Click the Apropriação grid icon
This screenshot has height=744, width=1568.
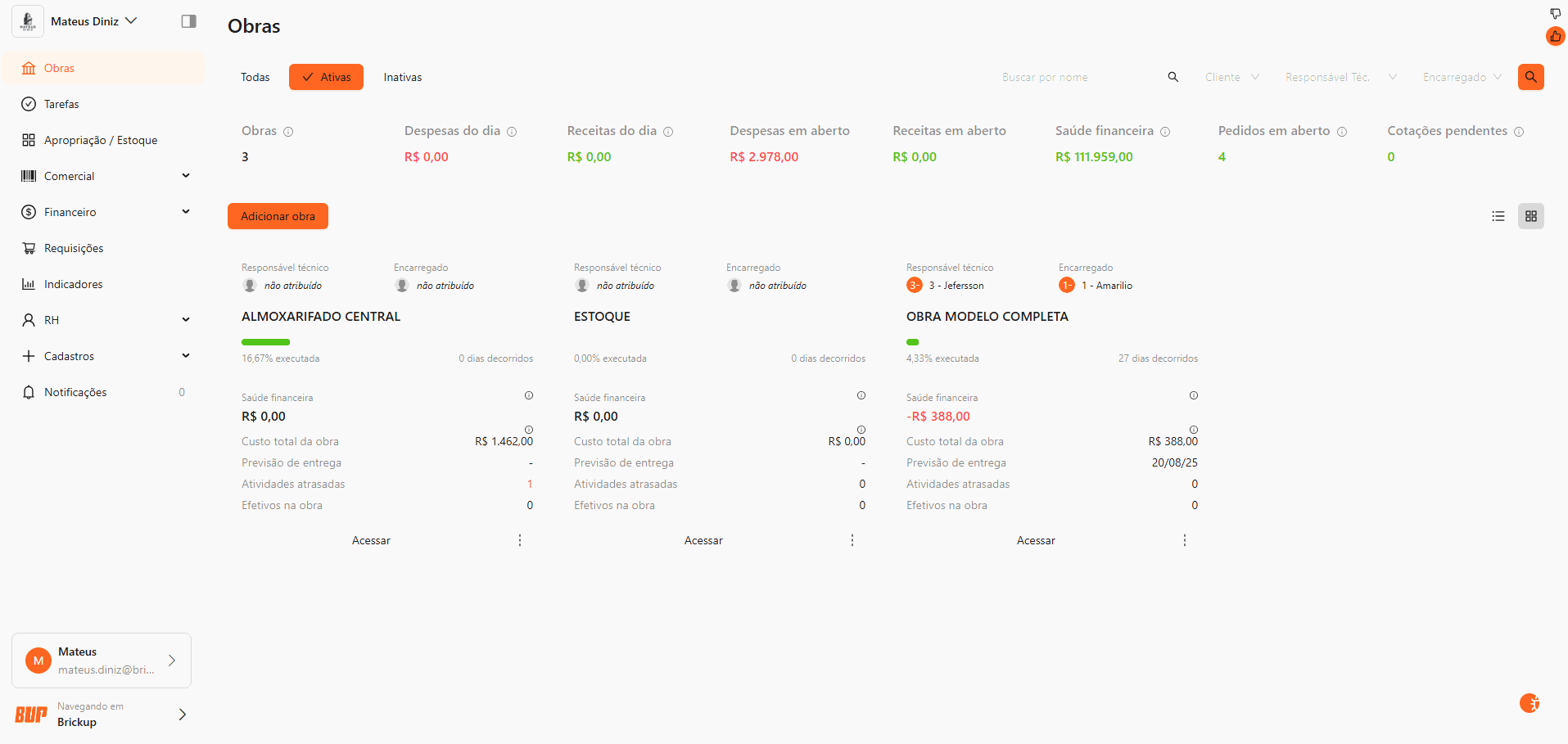(29, 140)
